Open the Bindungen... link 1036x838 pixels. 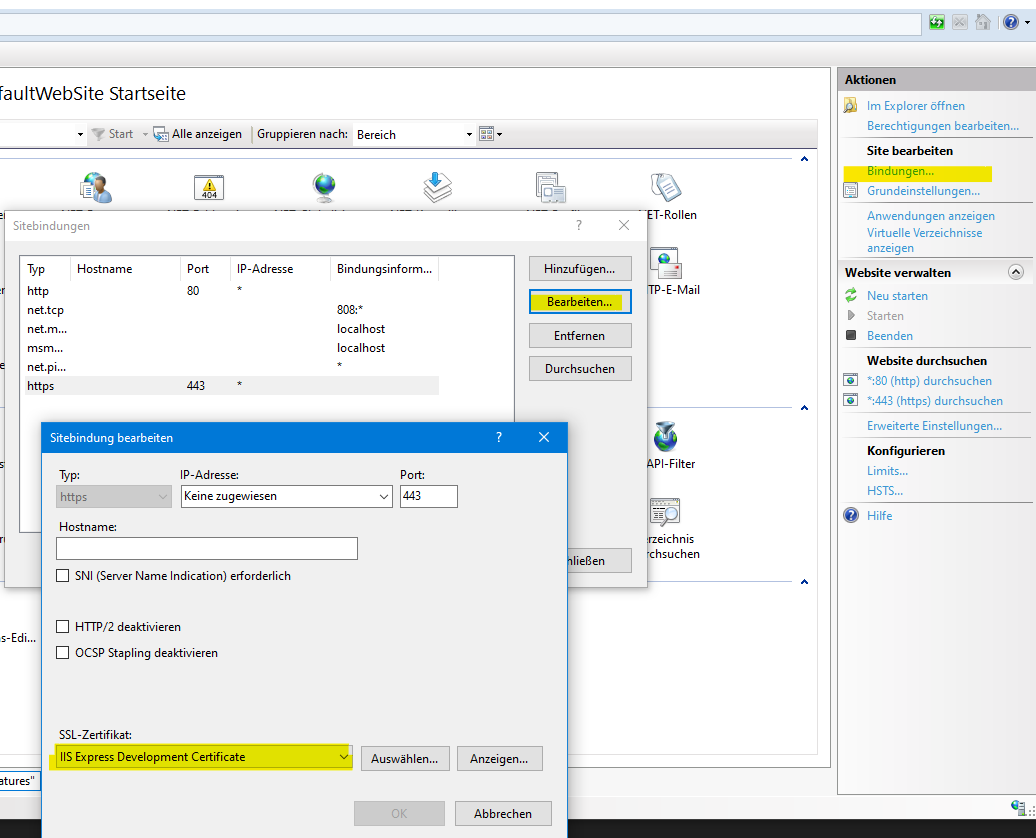pyautogui.click(x=900, y=171)
